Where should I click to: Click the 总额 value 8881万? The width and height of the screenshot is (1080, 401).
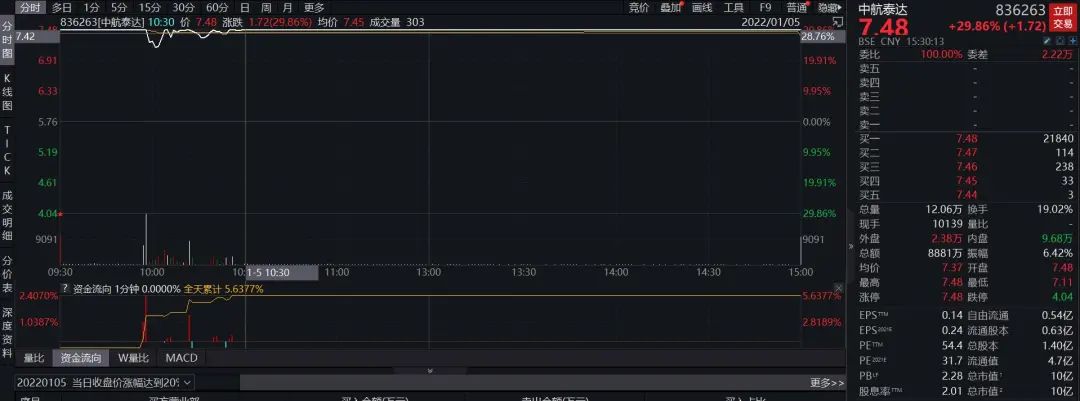pyautogui.click(x=944, y=254)
